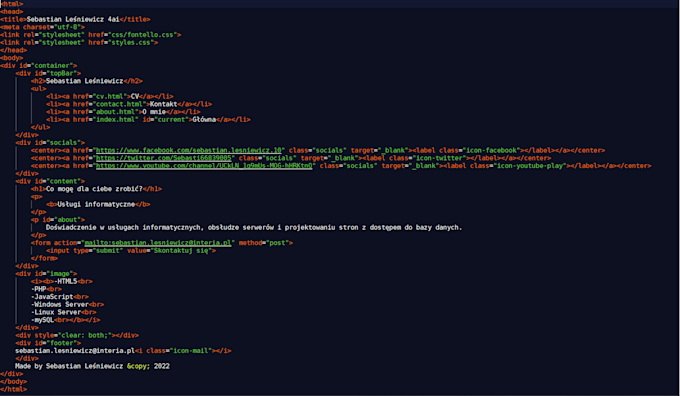Click the "-Windows Server" line
Image resolution: width=680 pixels, height=396 pixels.
coord(60,305)
